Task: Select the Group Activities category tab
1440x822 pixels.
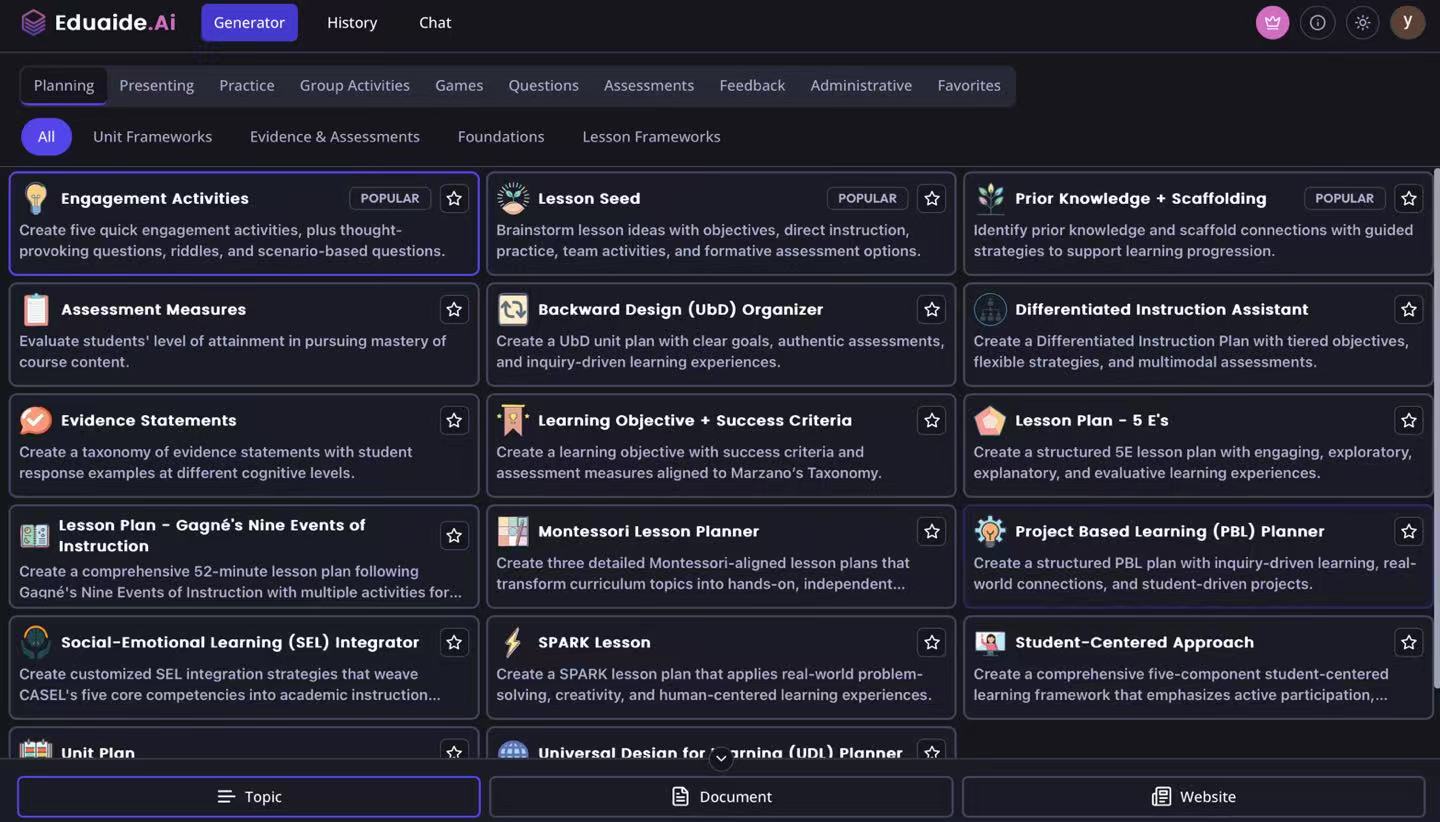Action: [x=355, y=85]
